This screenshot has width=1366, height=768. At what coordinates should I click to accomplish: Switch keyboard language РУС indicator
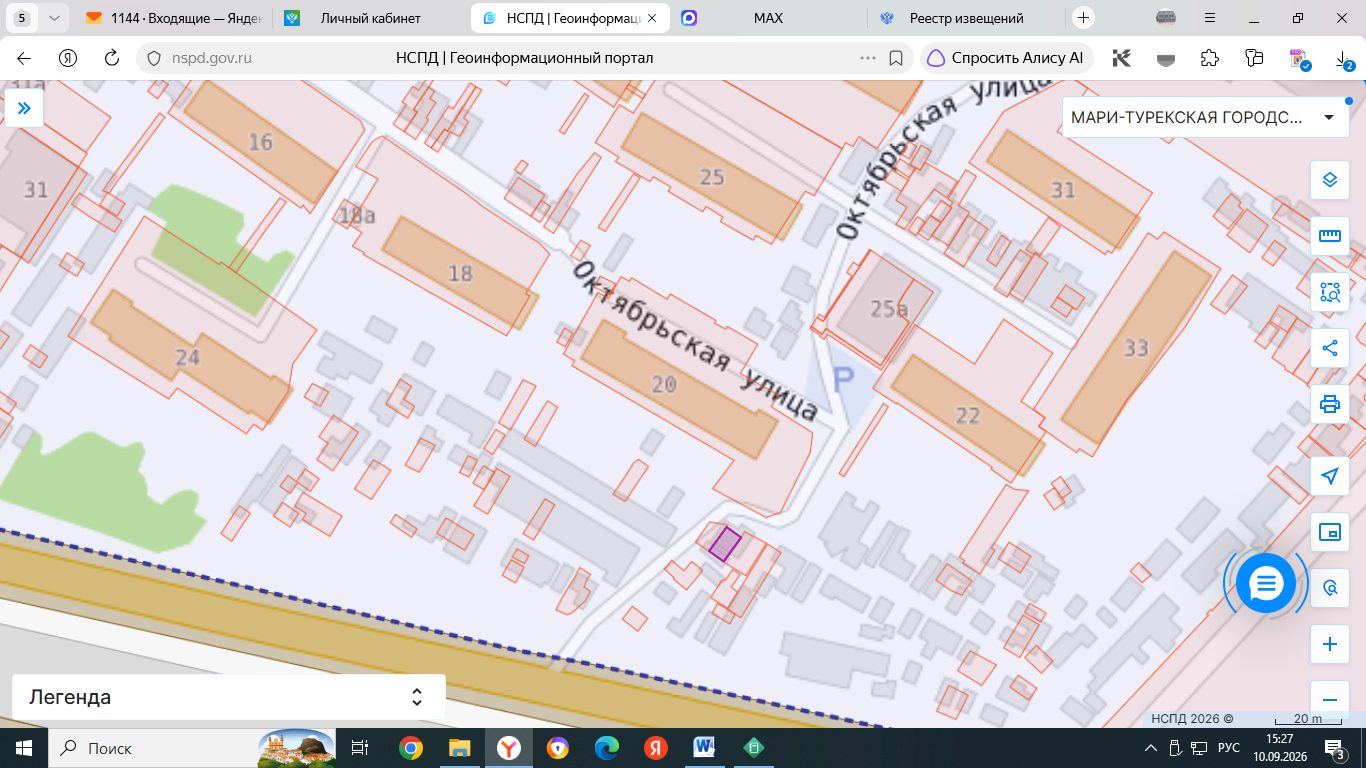1229,748
